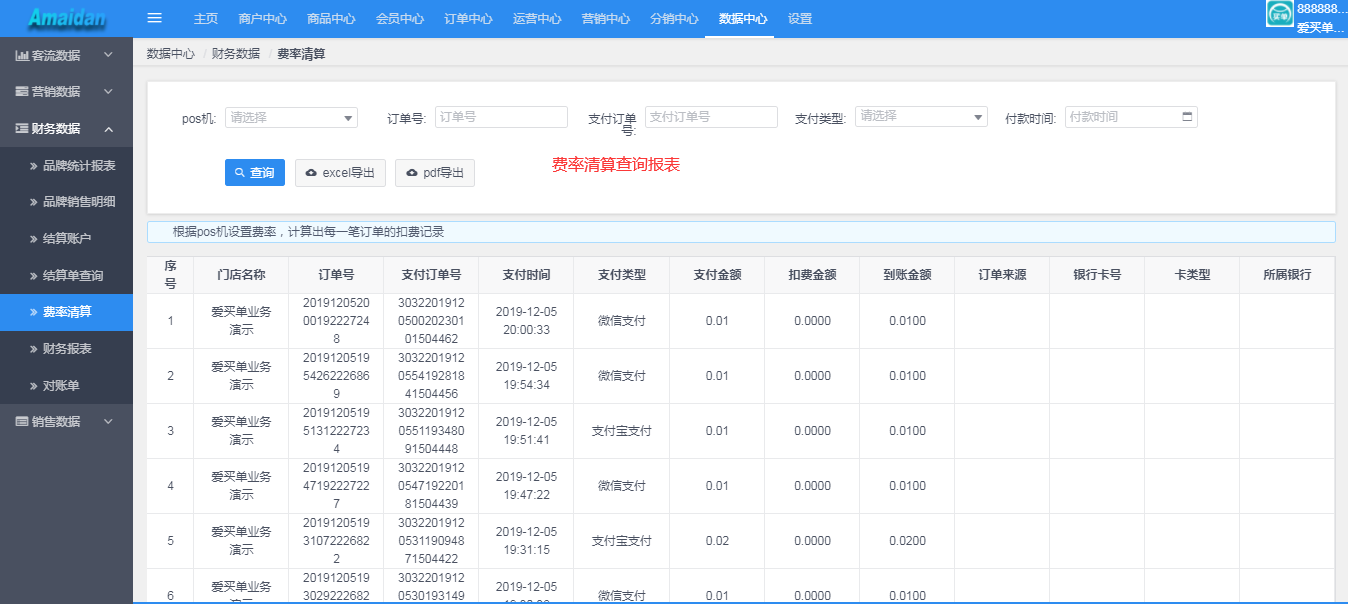This screenshot has width=1348, height=604.
Task: Click the 财务数据 list icon in sidebar
Action: click(x=22, y=128)
